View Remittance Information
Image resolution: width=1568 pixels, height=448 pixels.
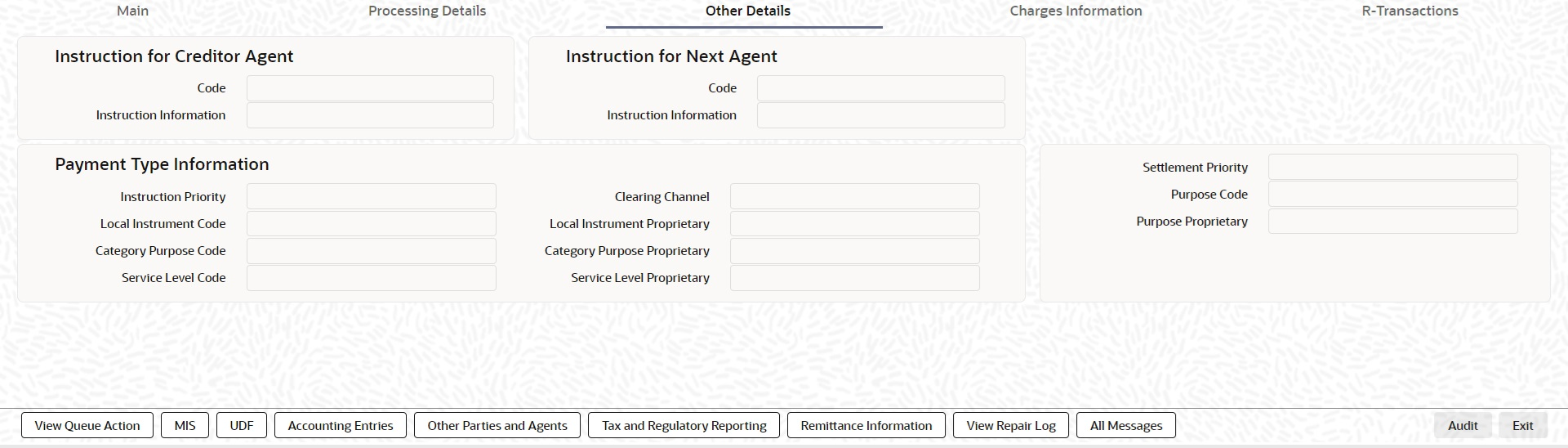[x=866, y=425]
